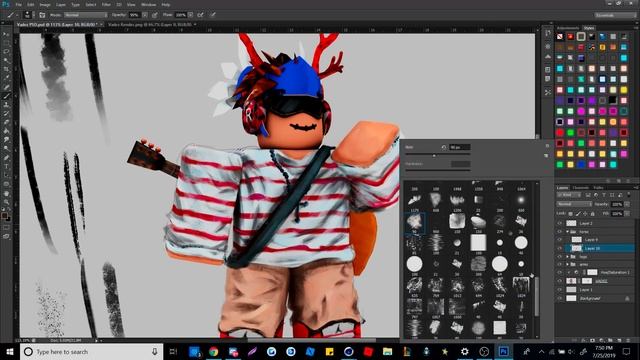Click the brush Size slider handle
Image resolution: width=640 pixels, height=360 pixels.
[434, 156]
